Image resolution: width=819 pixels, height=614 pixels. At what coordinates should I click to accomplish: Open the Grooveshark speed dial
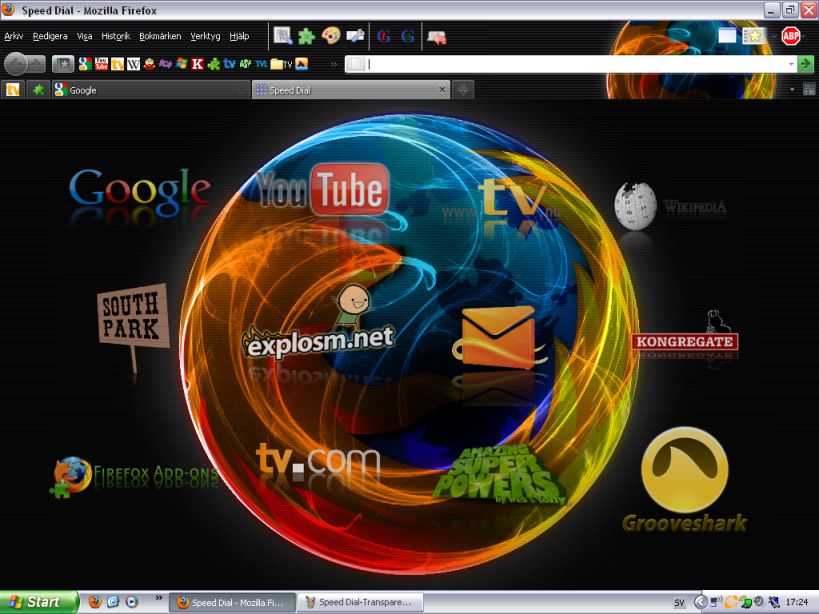(x=684, y=480)
